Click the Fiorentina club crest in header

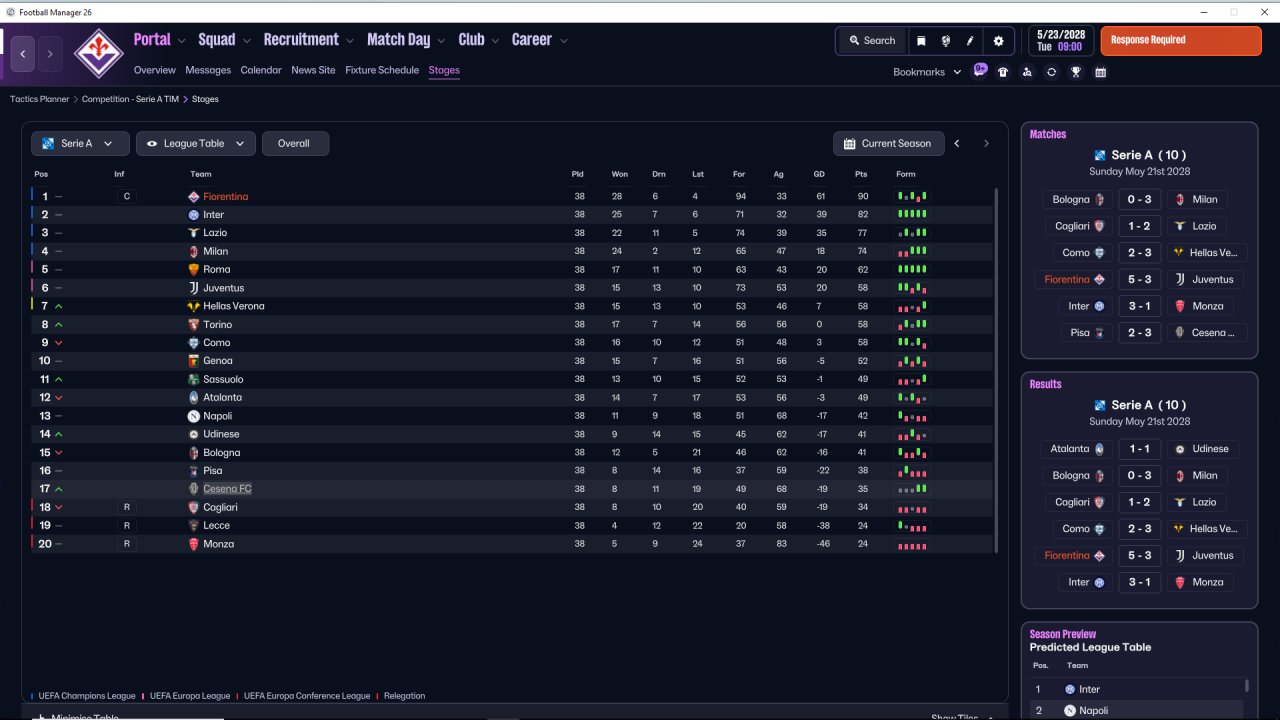click(100, 53)
